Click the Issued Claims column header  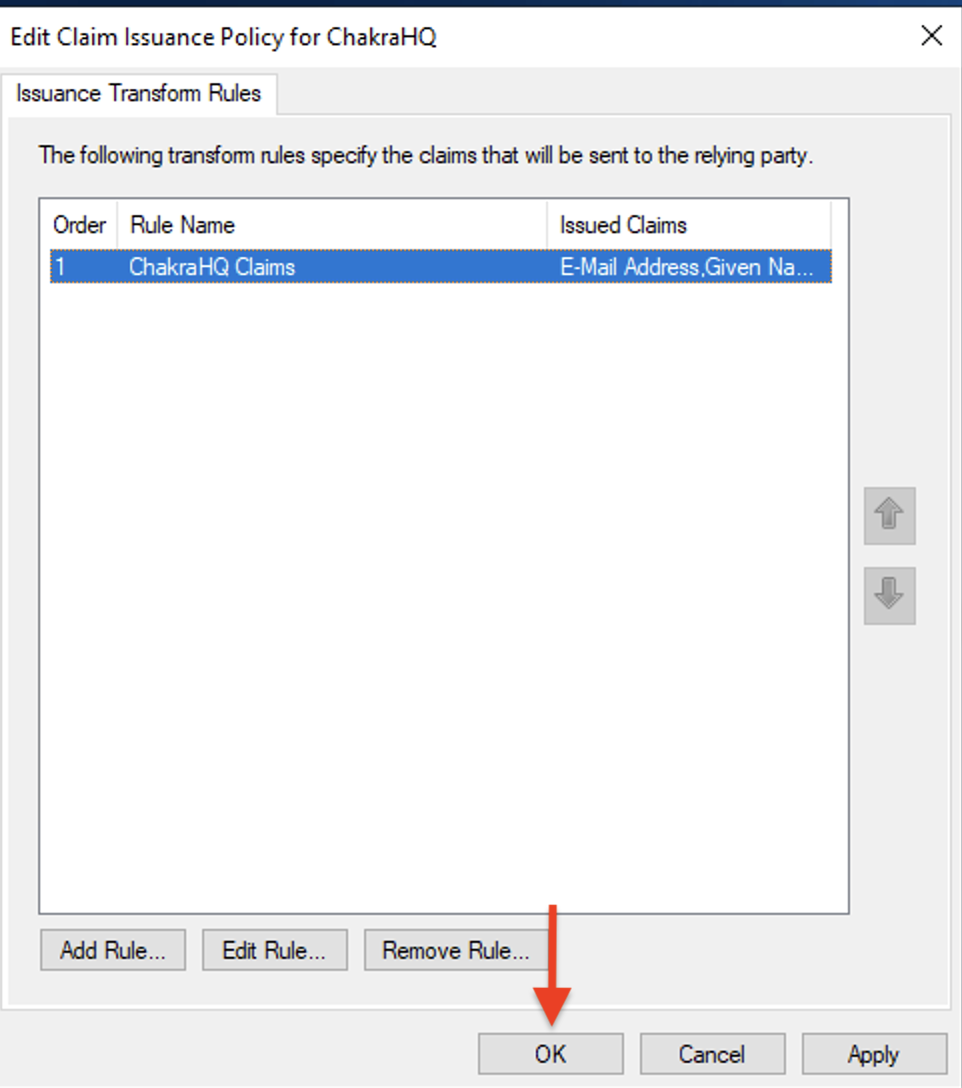(687, 225)
